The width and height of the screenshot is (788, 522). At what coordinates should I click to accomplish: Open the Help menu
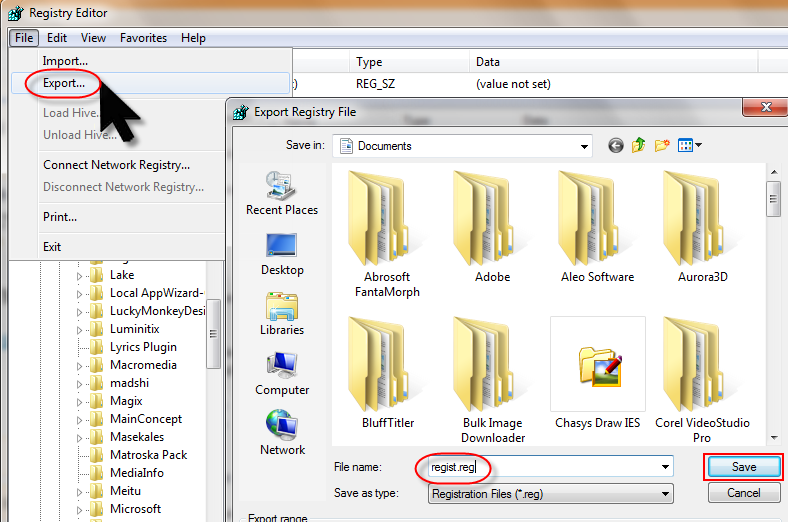[x=193, y=38]
